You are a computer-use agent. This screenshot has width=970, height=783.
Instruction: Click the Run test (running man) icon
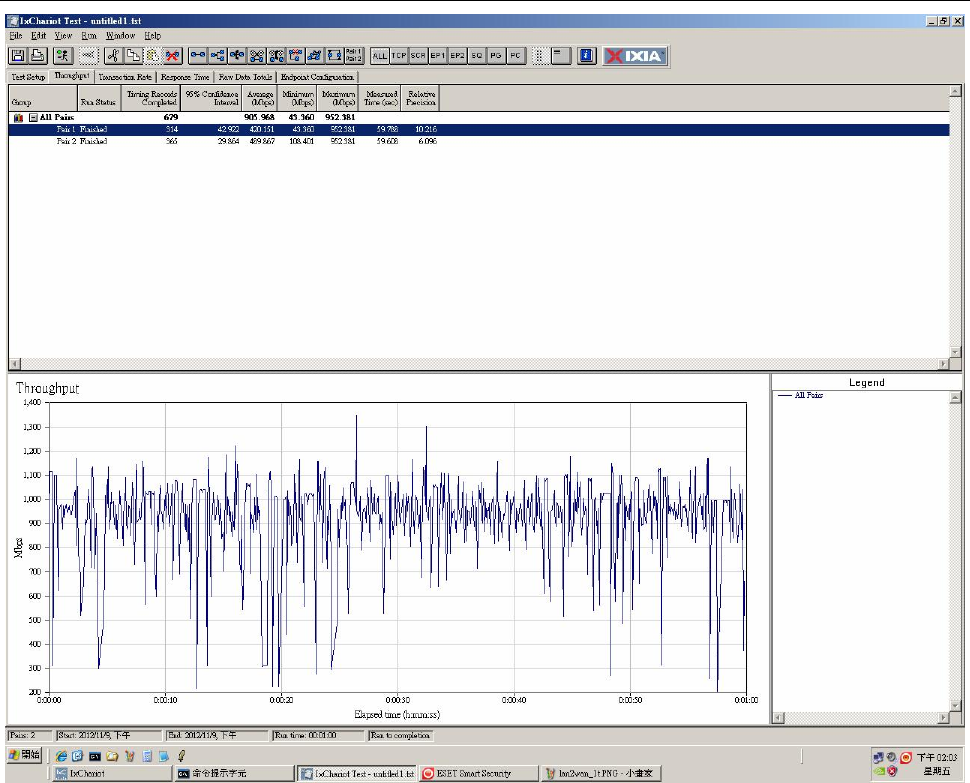click(x=63, y=56)
